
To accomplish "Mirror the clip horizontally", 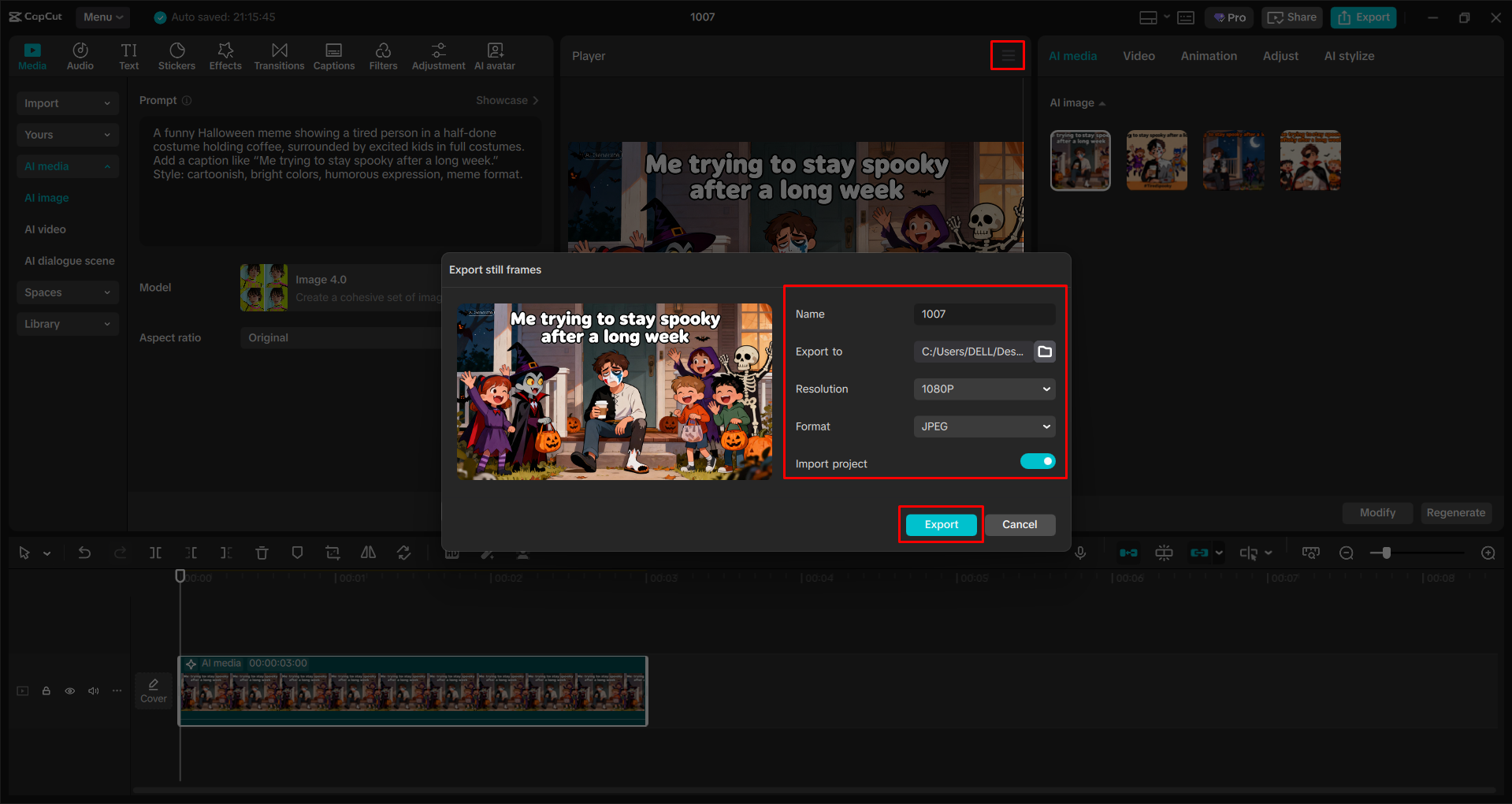I will pos(368,553).
